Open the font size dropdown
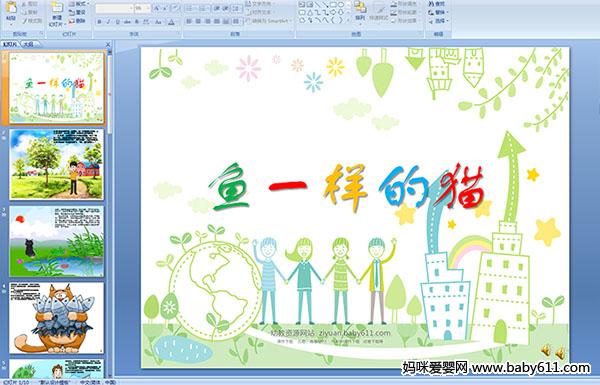 (x=148, y=8)
